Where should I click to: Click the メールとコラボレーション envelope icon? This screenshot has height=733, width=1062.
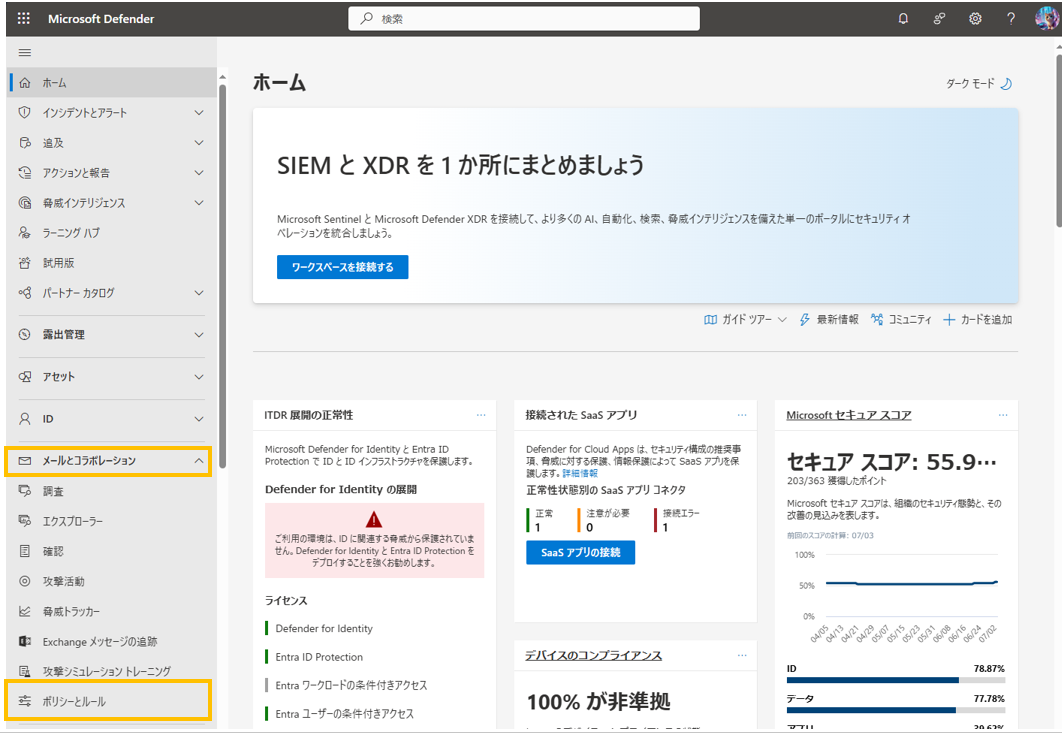25,461
